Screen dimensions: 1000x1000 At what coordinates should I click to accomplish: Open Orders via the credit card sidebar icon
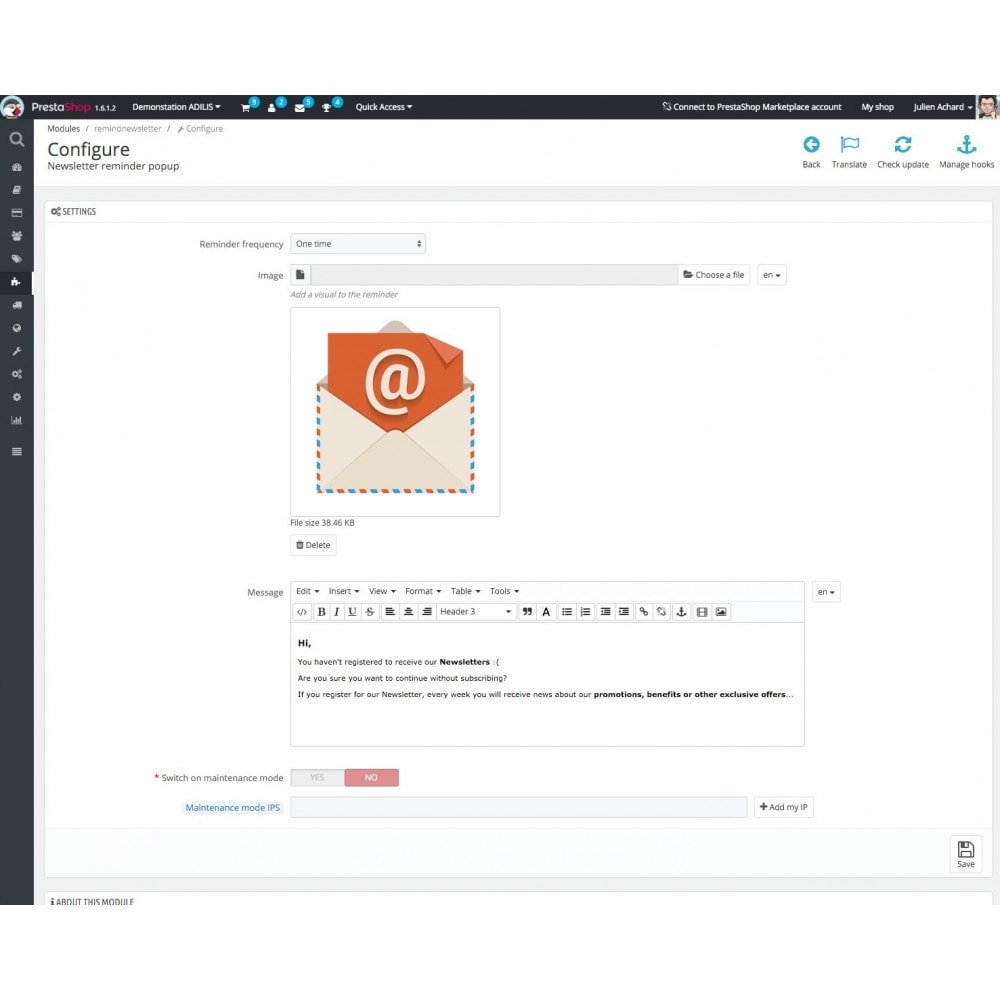point(17,213)
